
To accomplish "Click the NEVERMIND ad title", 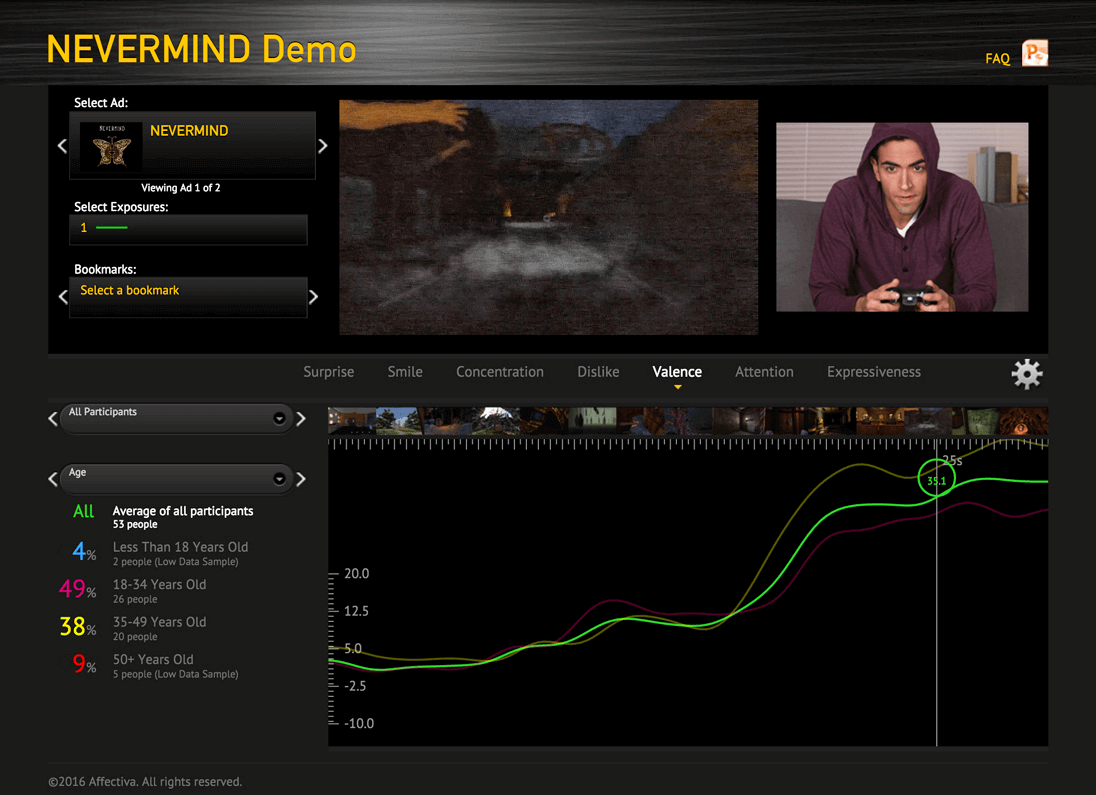I will 189,131.
